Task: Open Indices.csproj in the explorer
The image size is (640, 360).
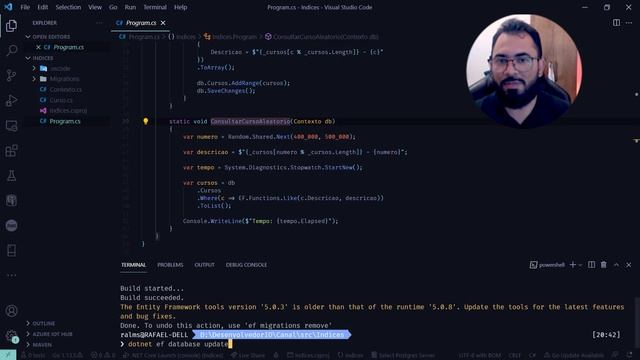Action: (68, 111)
